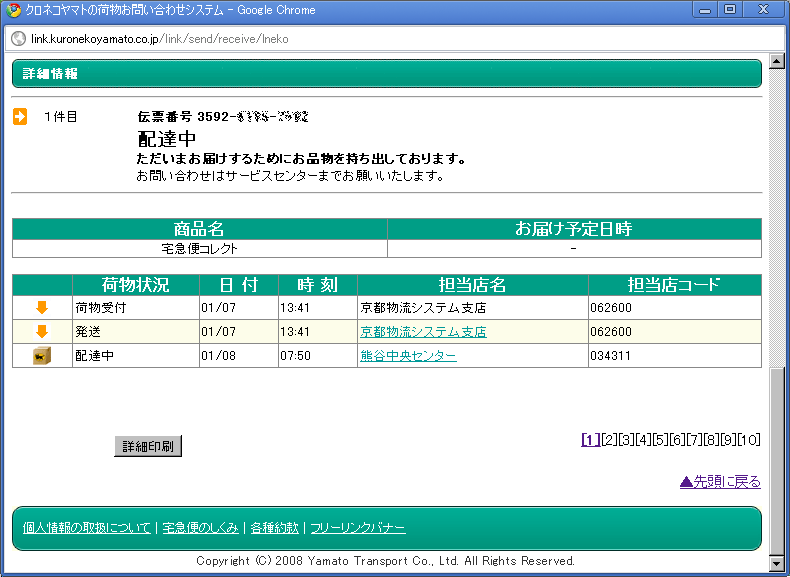Click the 伝票番号 tracking number text
Screen dimensions: 790x577
[223, 117]
